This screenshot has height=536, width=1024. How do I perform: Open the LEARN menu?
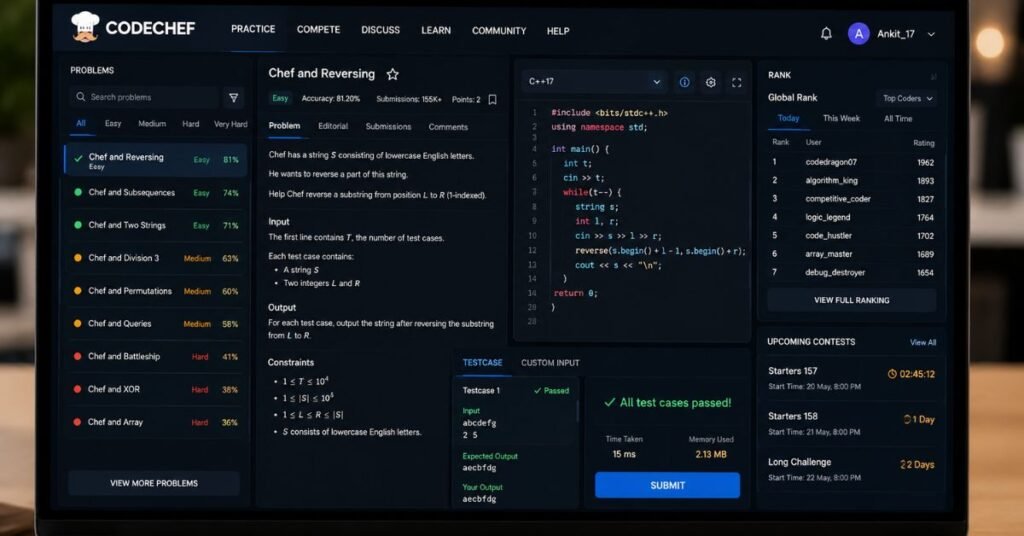pyautogui.click(x=436, y=31)
